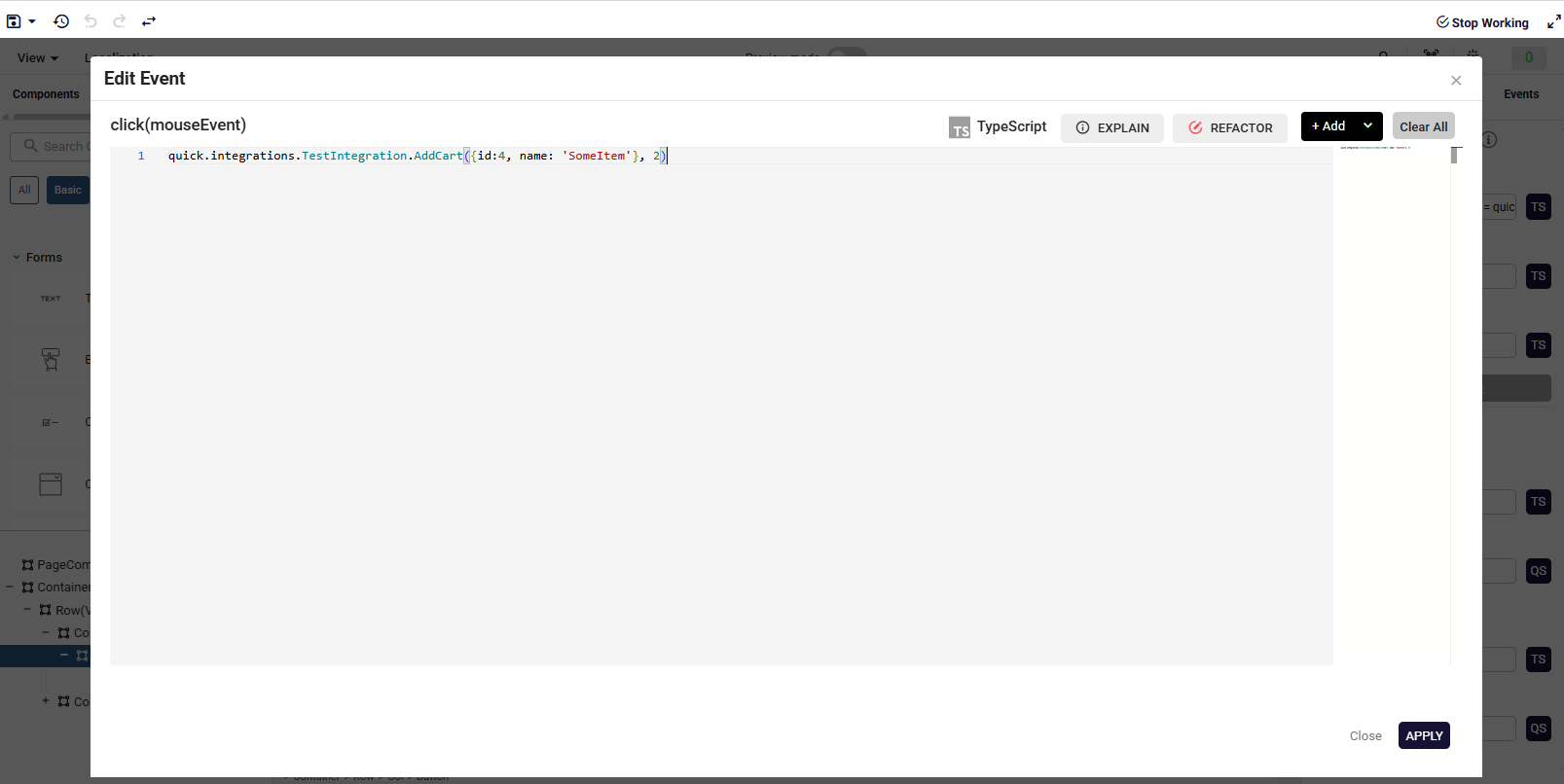Open the dropdown caret beside save icon
The image size is (1564, 784).
[x=32, y=21]
